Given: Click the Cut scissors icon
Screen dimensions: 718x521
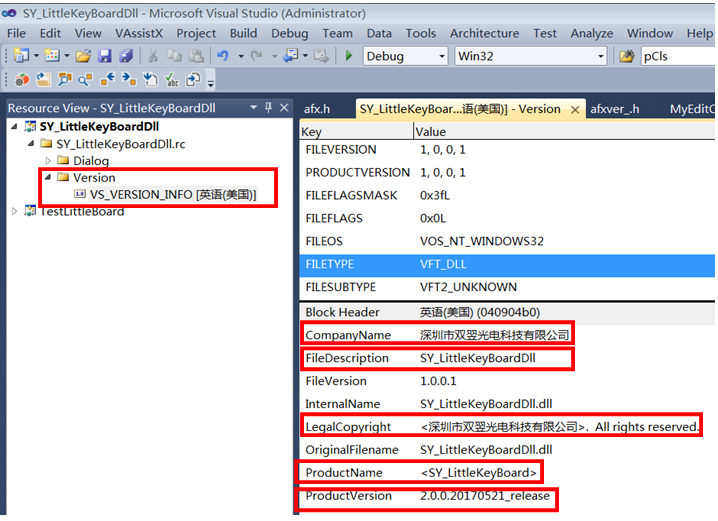Looking at the screenshot, I should (154, 56).
